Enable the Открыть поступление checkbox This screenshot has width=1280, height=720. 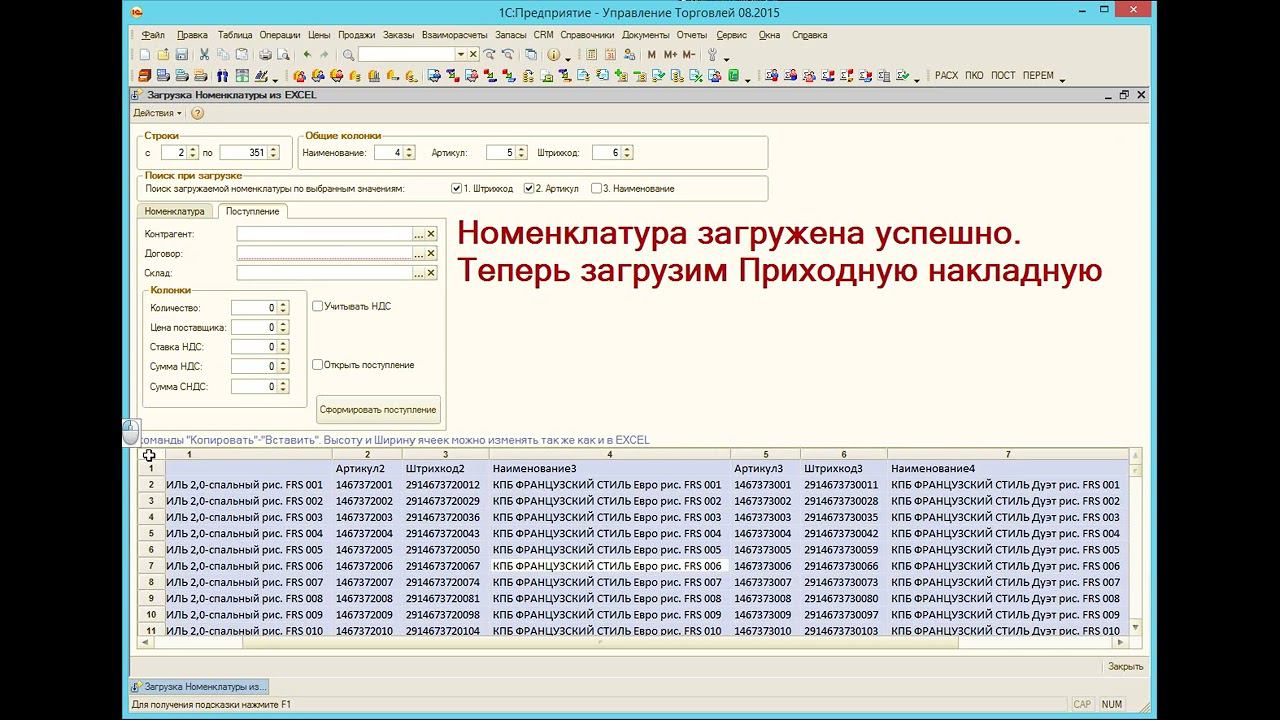(317, 365)
